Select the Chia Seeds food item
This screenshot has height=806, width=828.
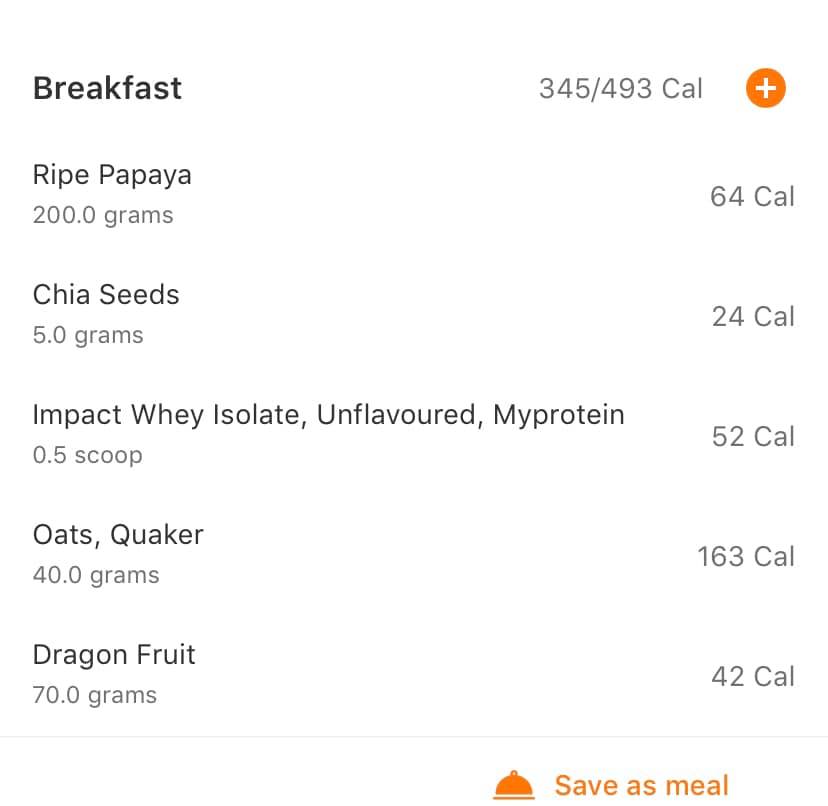coord(106,295)
